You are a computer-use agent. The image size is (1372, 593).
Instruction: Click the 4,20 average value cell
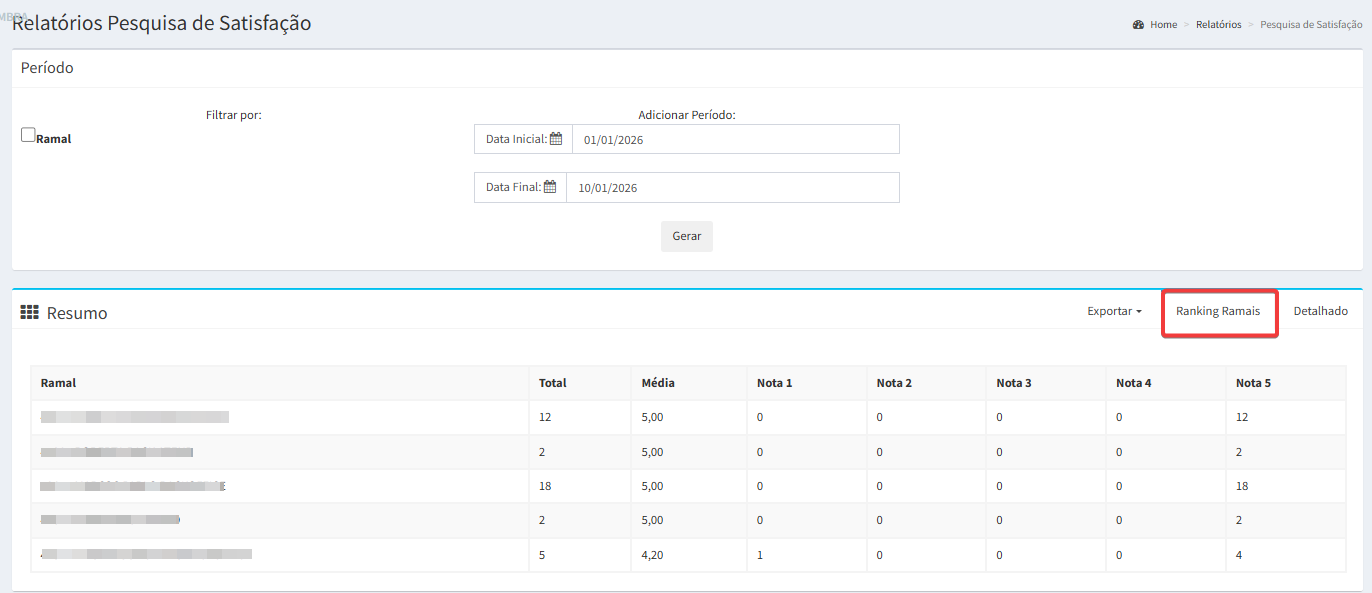(x=652, y=554)
